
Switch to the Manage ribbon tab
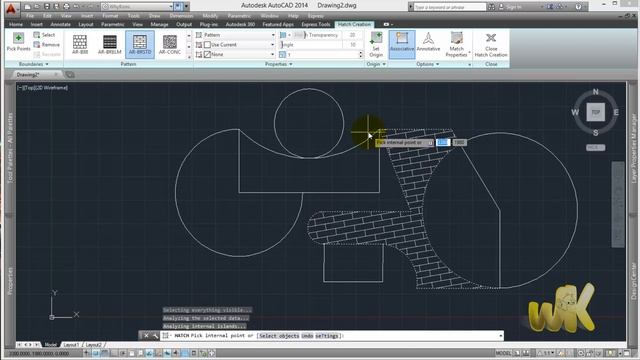159,24
